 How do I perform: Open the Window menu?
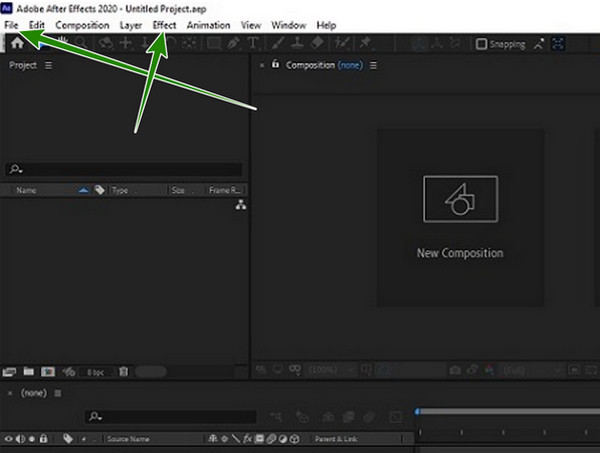289,25
